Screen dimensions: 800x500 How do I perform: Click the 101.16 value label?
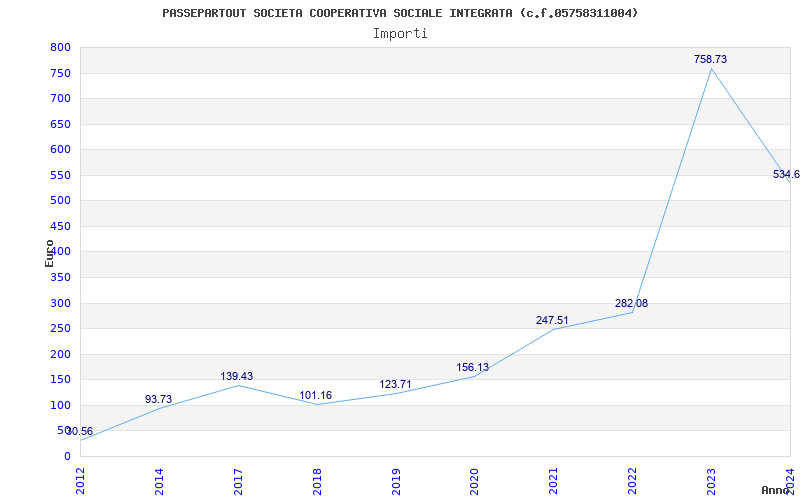click(x=315, y=395)
